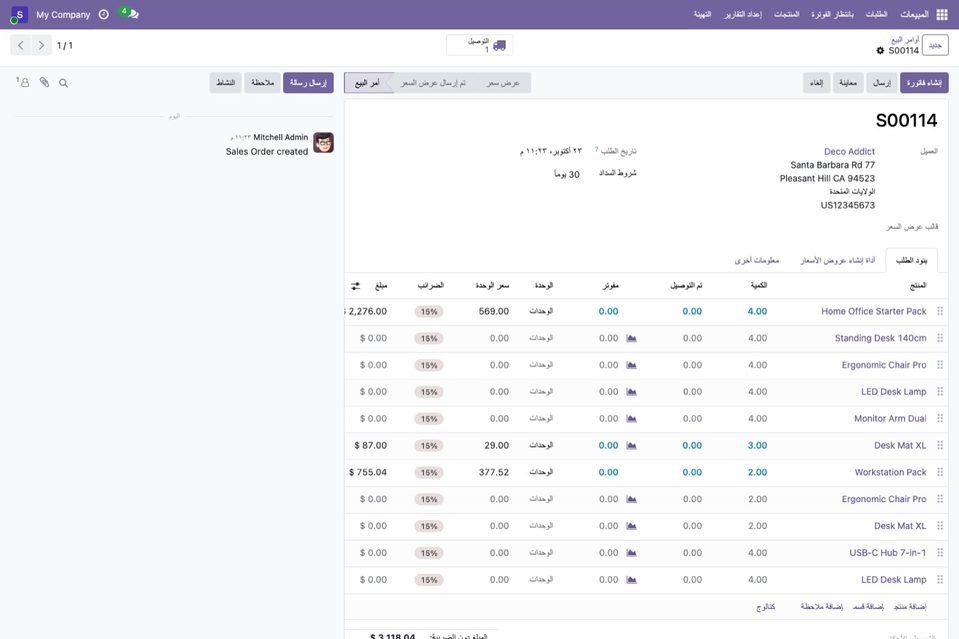959x639 pixels.
Task: Open column options adjust icon in table header
Action: (355, 286)
